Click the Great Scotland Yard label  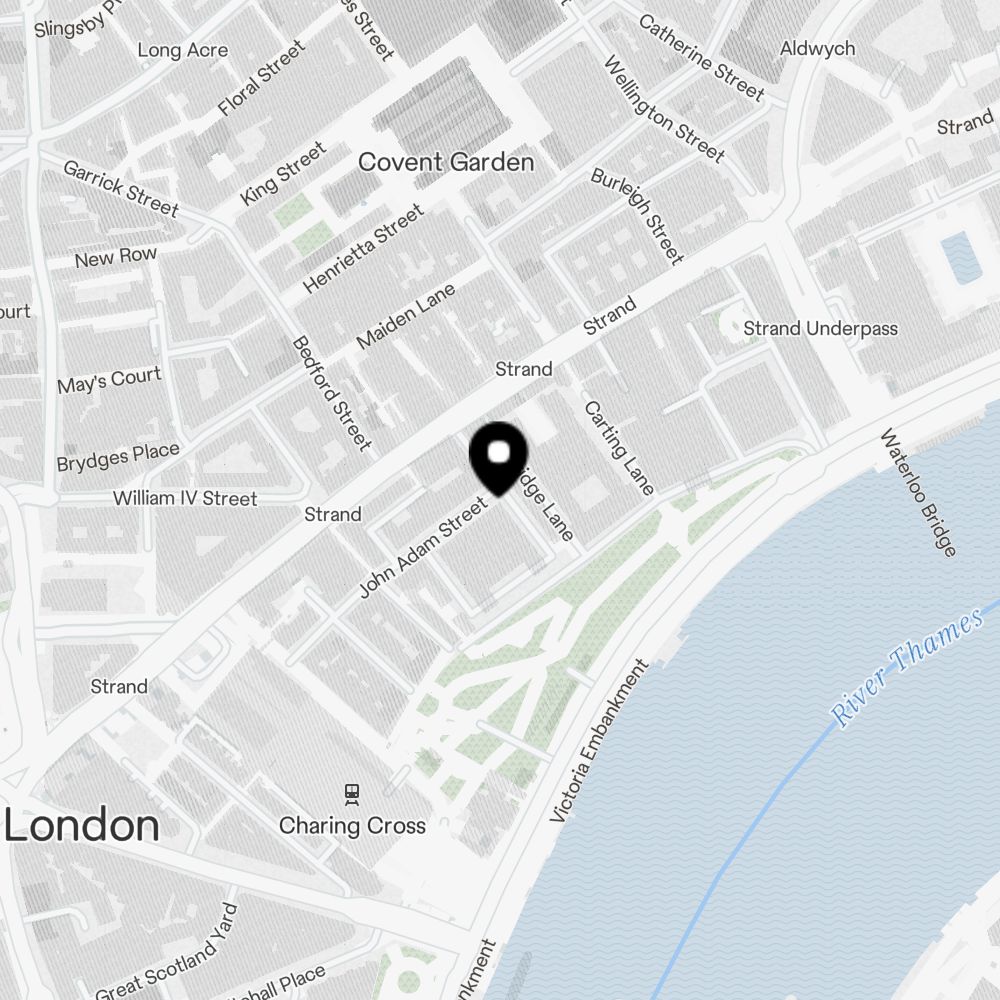[x=166, y=951]
